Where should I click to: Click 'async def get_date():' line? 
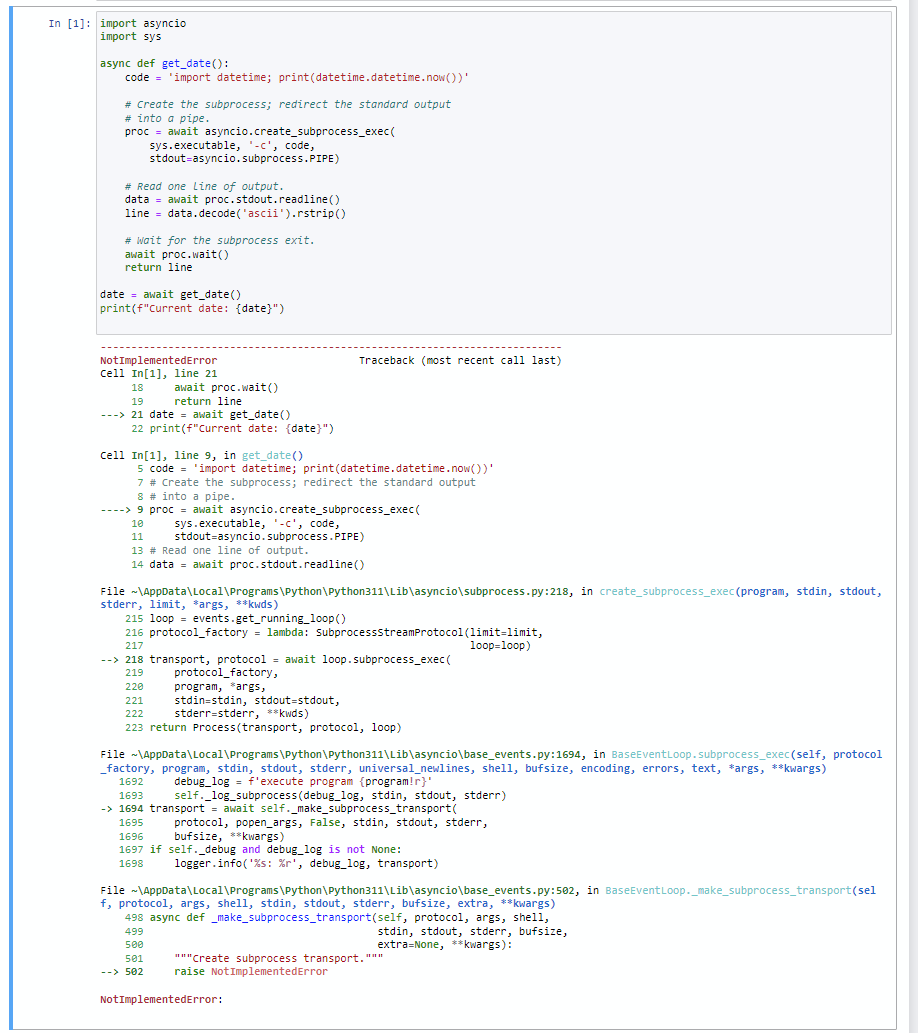(x=165, y=64)
